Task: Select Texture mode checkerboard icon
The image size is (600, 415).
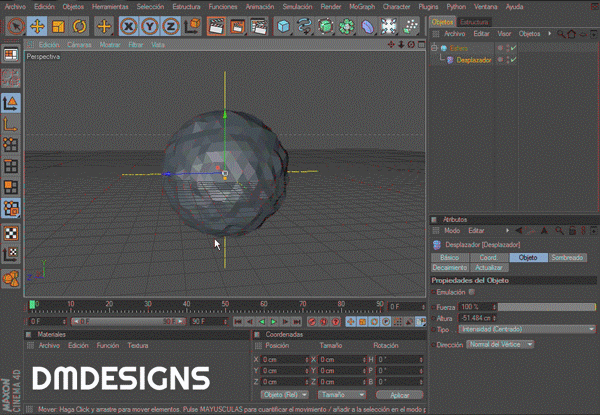Action: [x=11, y=233]
